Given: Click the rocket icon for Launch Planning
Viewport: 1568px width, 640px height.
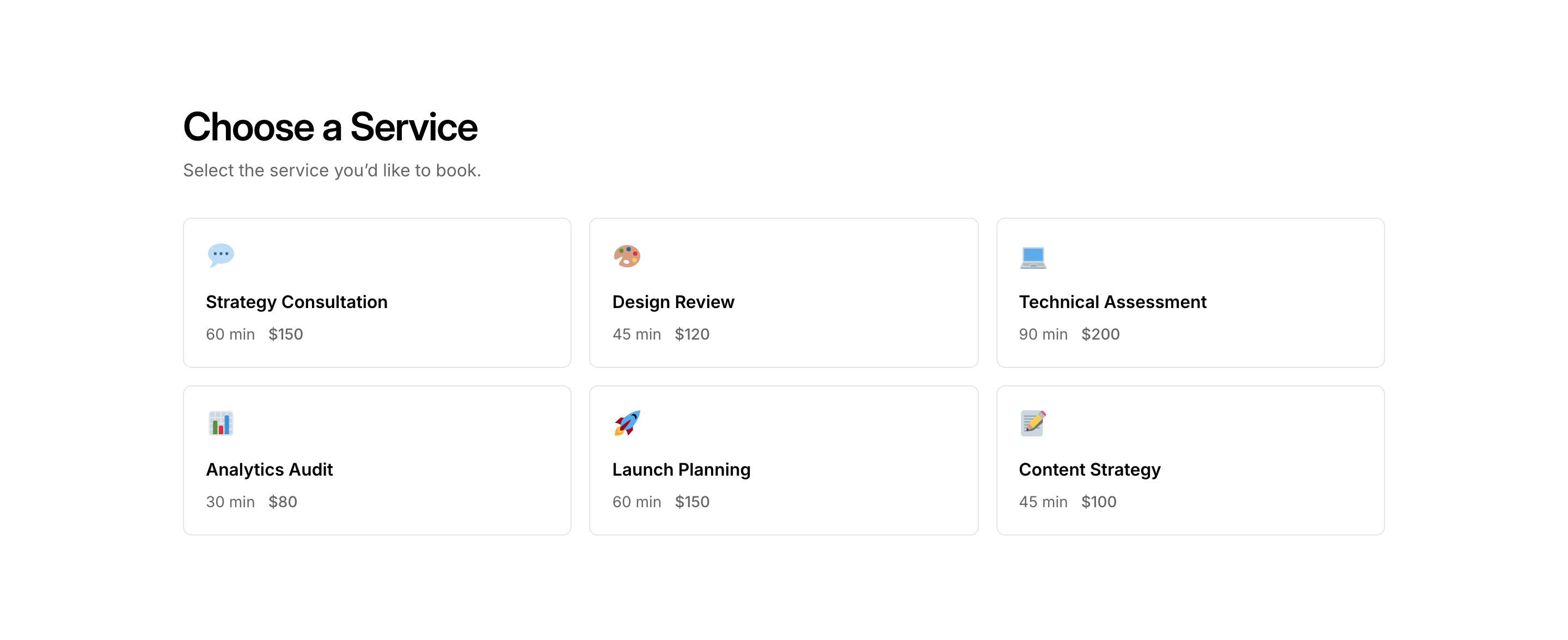Looking at the screenshot, I should pyautogui.click(x=627, y=423).
